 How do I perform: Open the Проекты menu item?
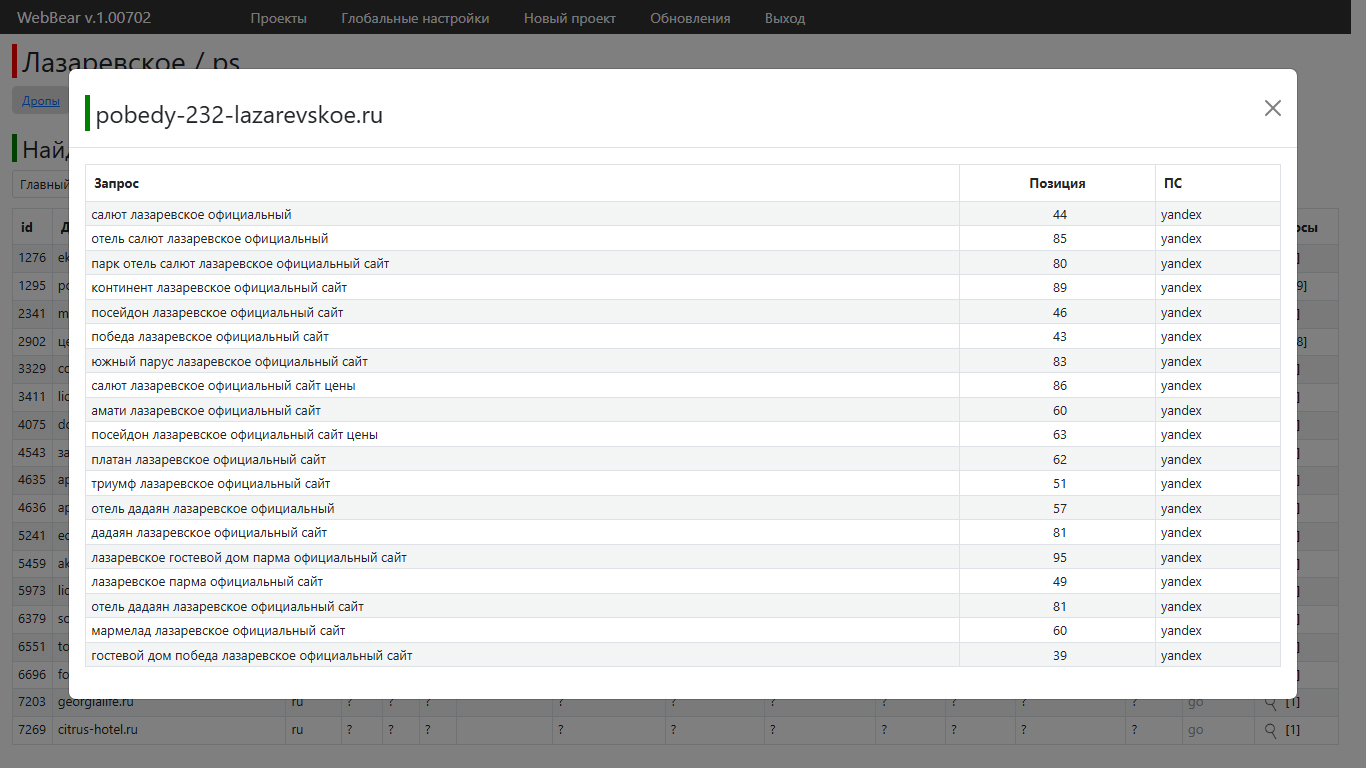pyautogui.click(x=279, y=18)
